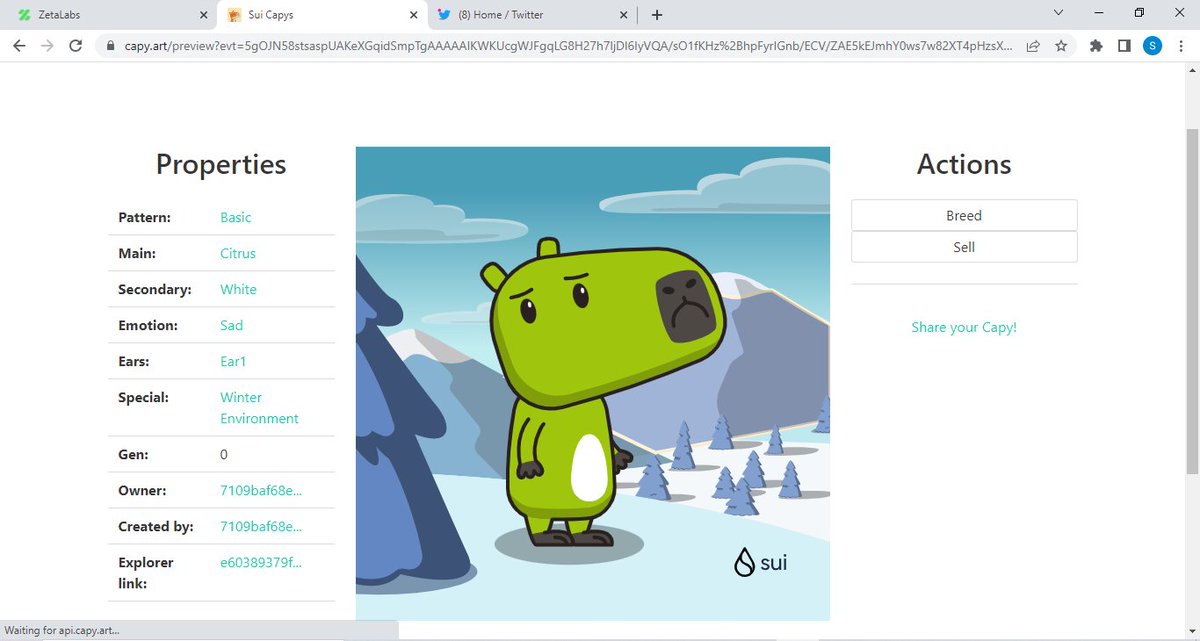Click the green capy image
The width and height of the screenshot is (1200, 641).
click(x=593, y=384)
